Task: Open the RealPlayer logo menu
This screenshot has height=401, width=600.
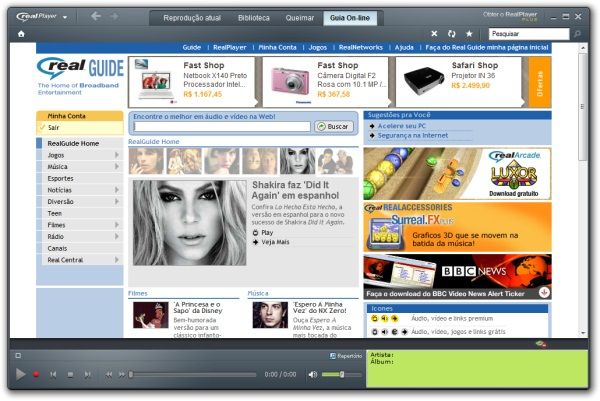Action: coord(41,17)
